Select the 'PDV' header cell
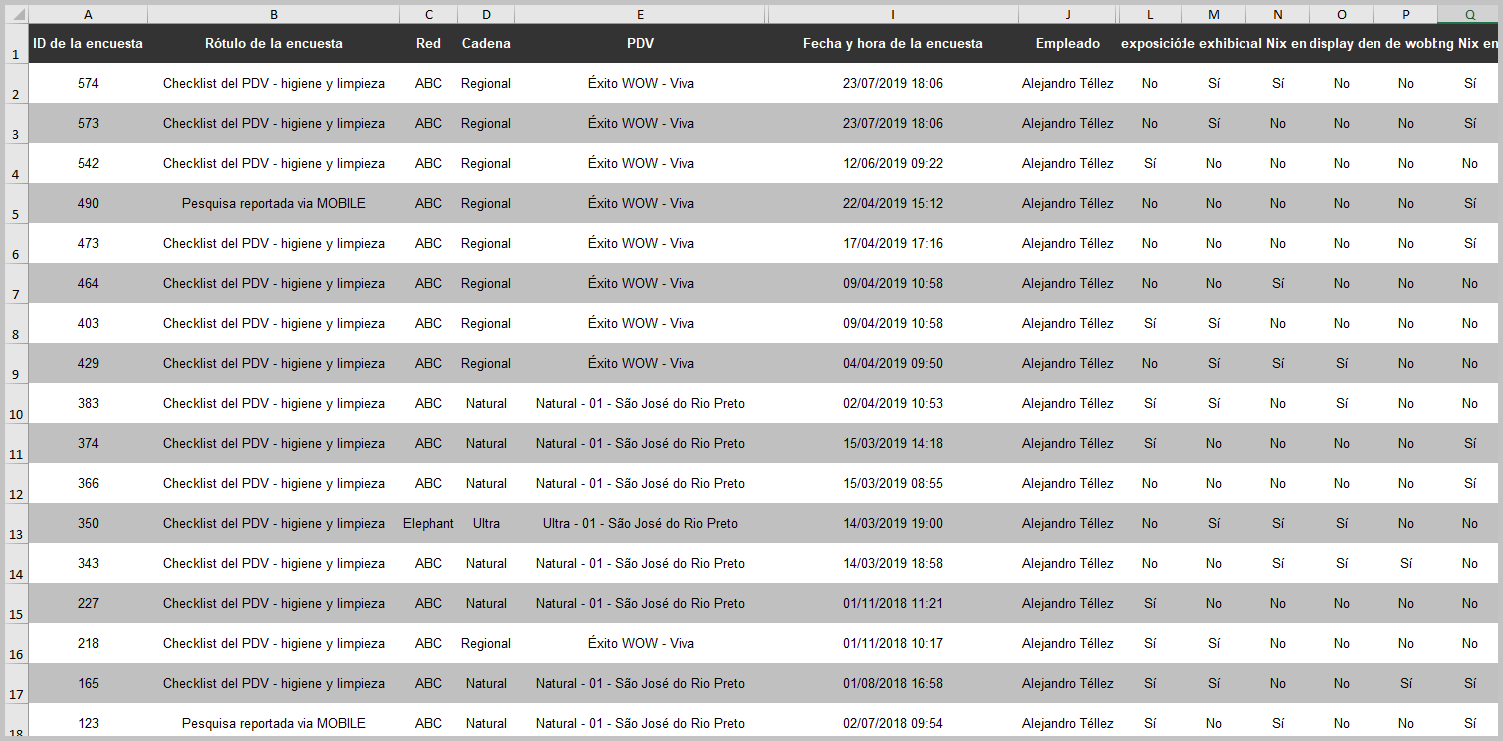This screenshot has width=1503, height=741. coord(640,44)
